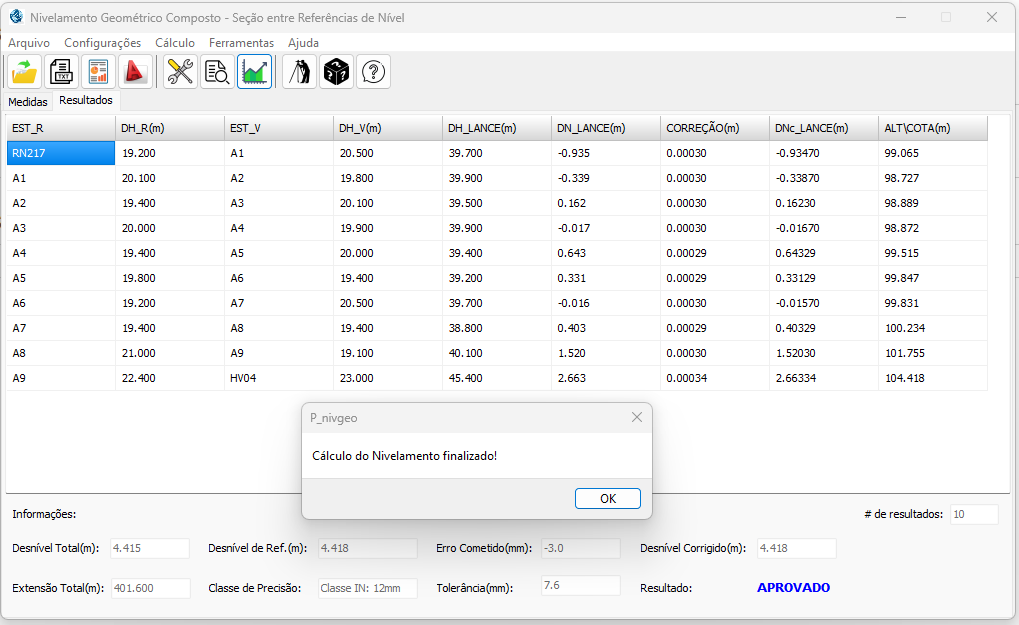
Task: Click the # de resultados field
Action: point(974,514)
